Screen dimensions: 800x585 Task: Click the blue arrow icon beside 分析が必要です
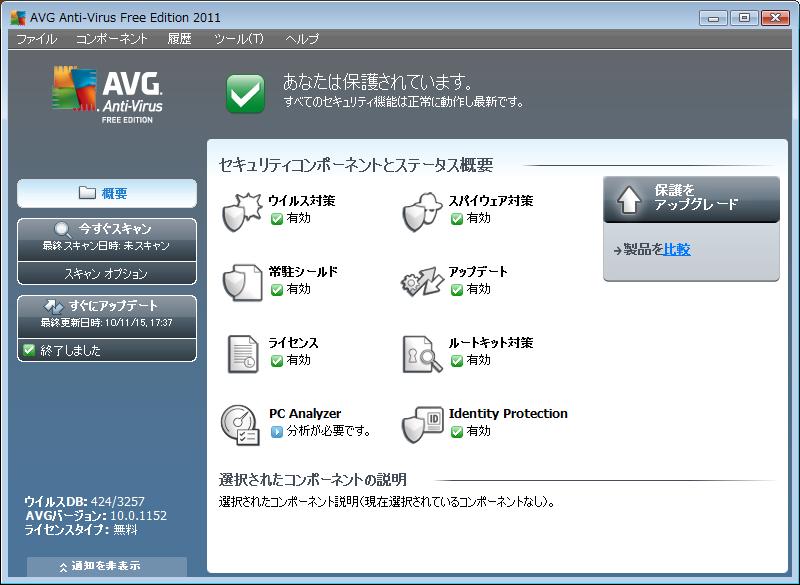(x=276, y=432)
